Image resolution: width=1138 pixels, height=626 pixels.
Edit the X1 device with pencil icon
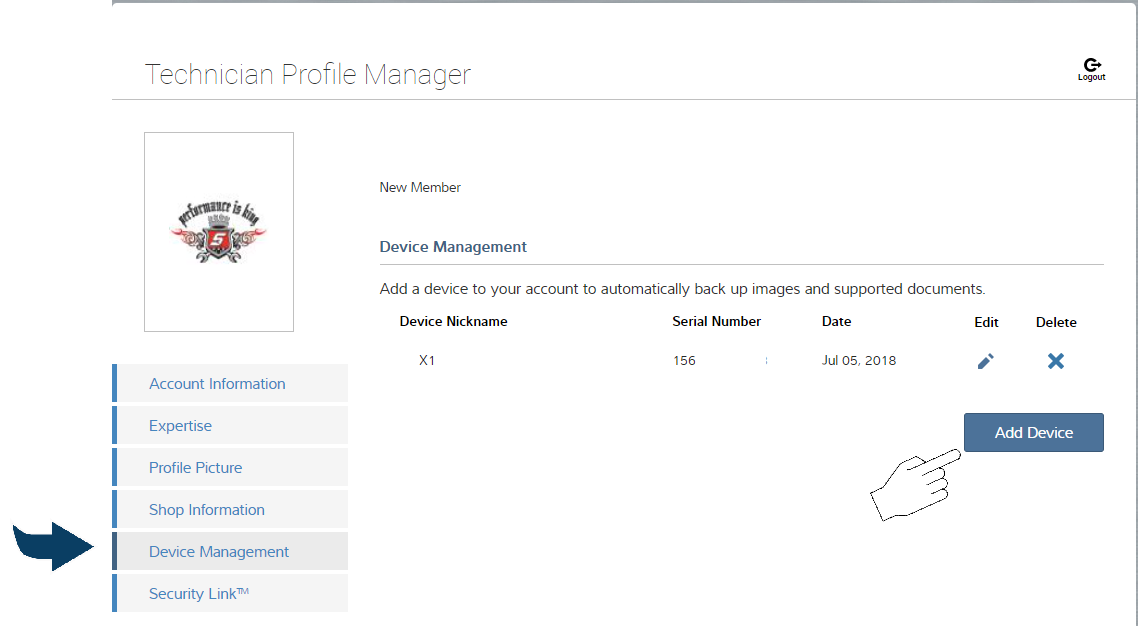985,361
